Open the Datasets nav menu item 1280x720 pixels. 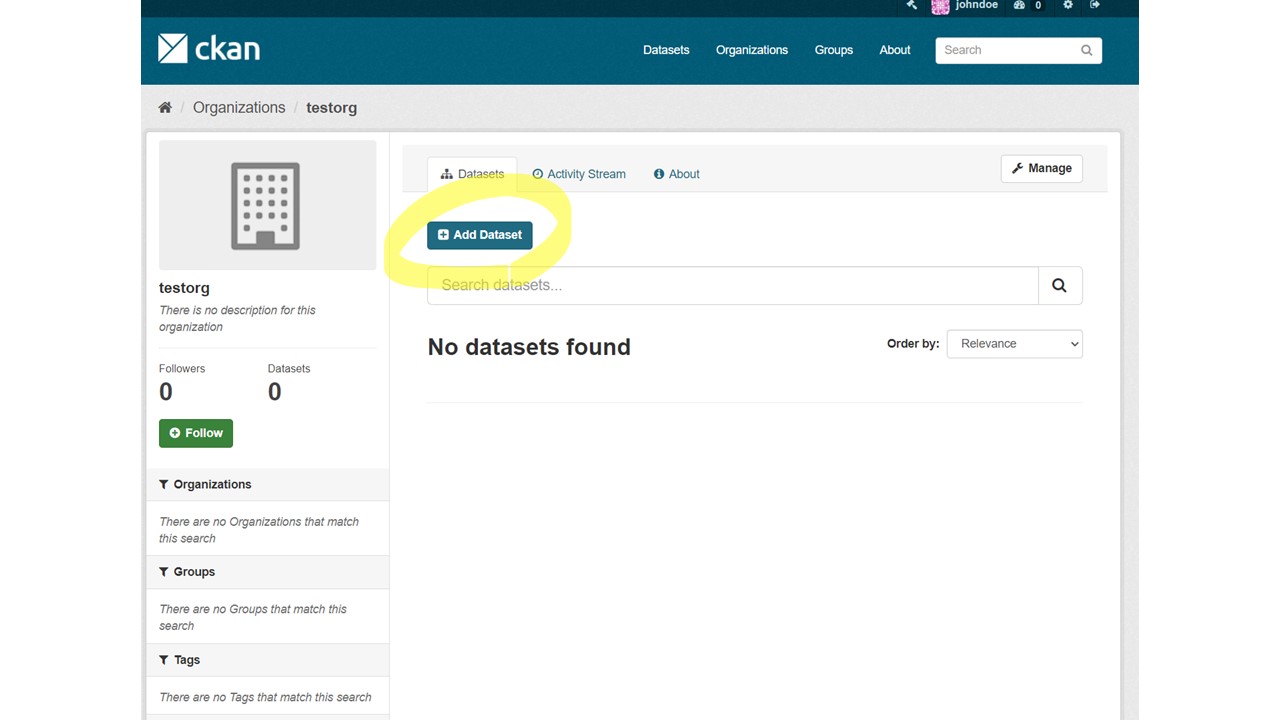[x=666, y=50]
